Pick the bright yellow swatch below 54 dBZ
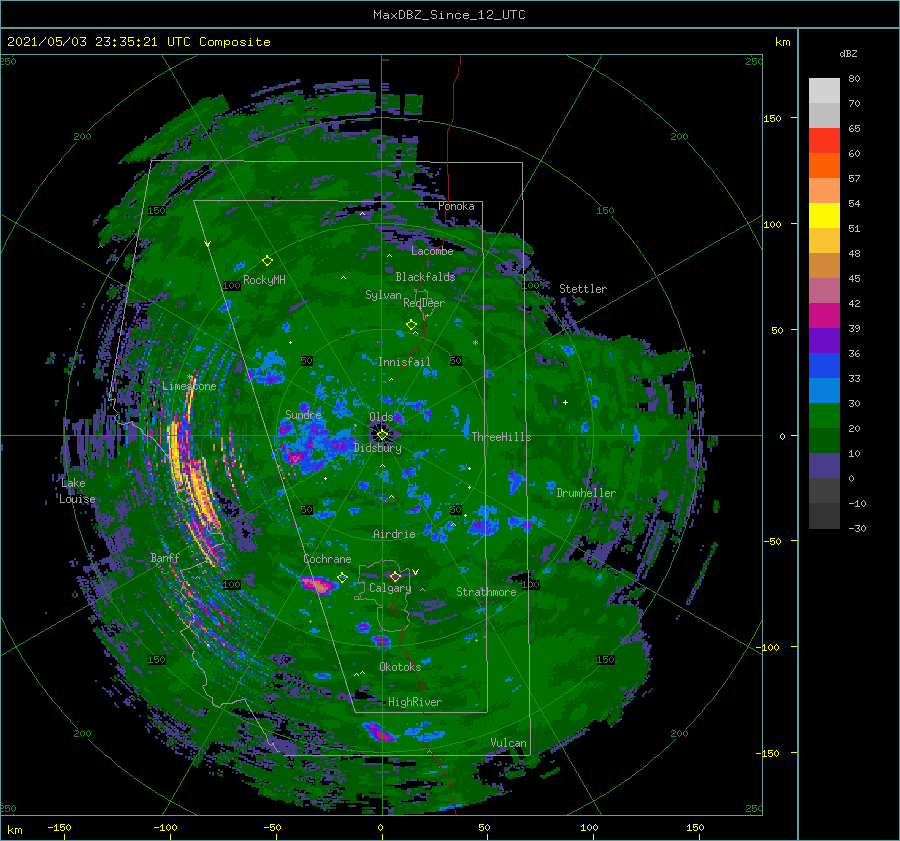 824,216
